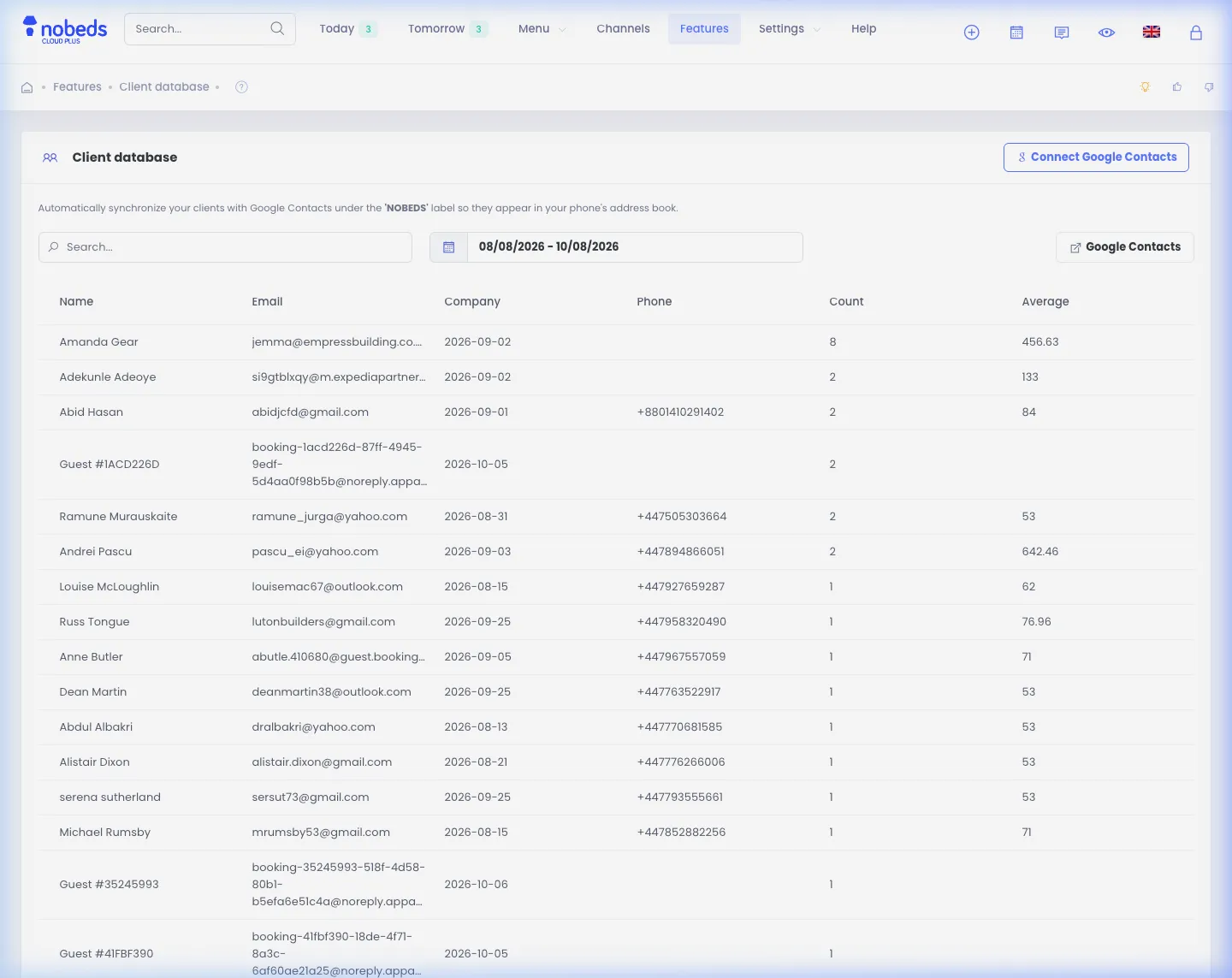The image size is (1232, 978).
Task: Select Anne Butler client name
Action: (91, 657)
